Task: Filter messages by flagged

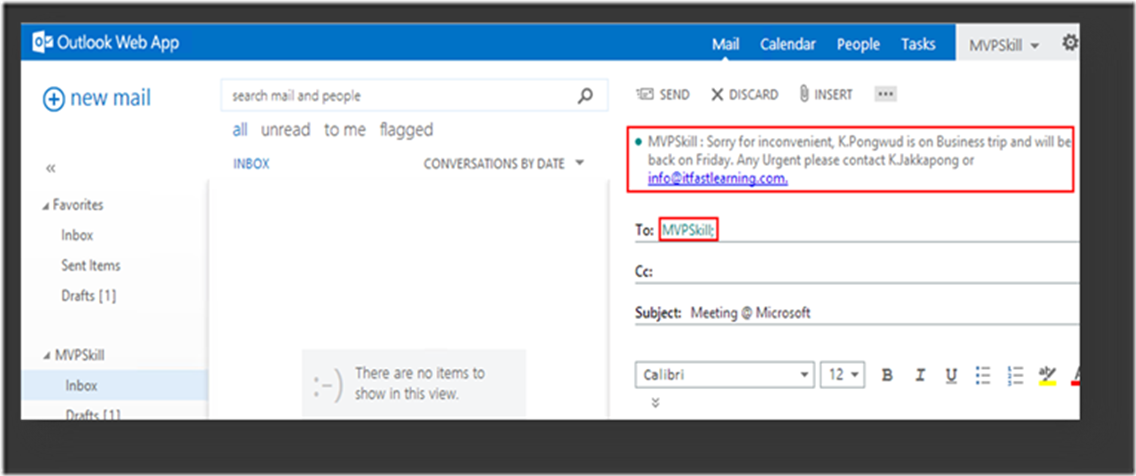Action: coord(406,130)
